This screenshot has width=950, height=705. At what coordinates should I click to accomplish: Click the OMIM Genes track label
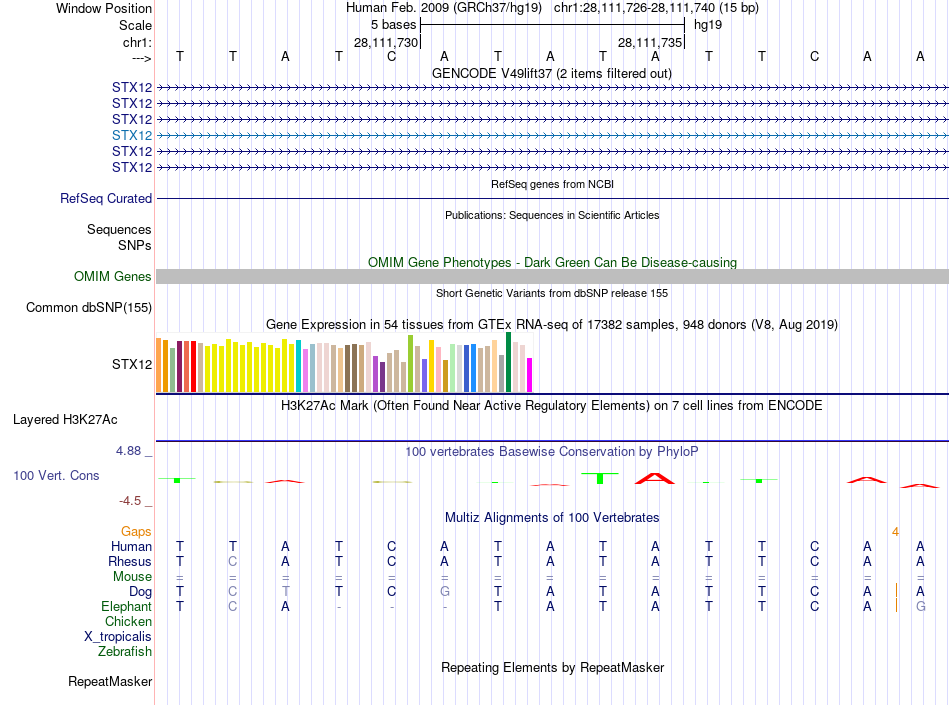tap(112, 276)
